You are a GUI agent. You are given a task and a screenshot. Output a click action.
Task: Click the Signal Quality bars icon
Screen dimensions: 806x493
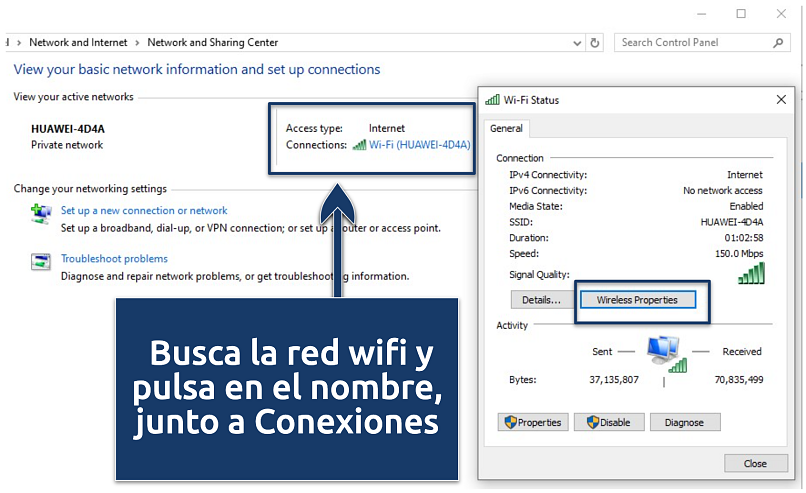pyautogui.click(x=752, y=273)
